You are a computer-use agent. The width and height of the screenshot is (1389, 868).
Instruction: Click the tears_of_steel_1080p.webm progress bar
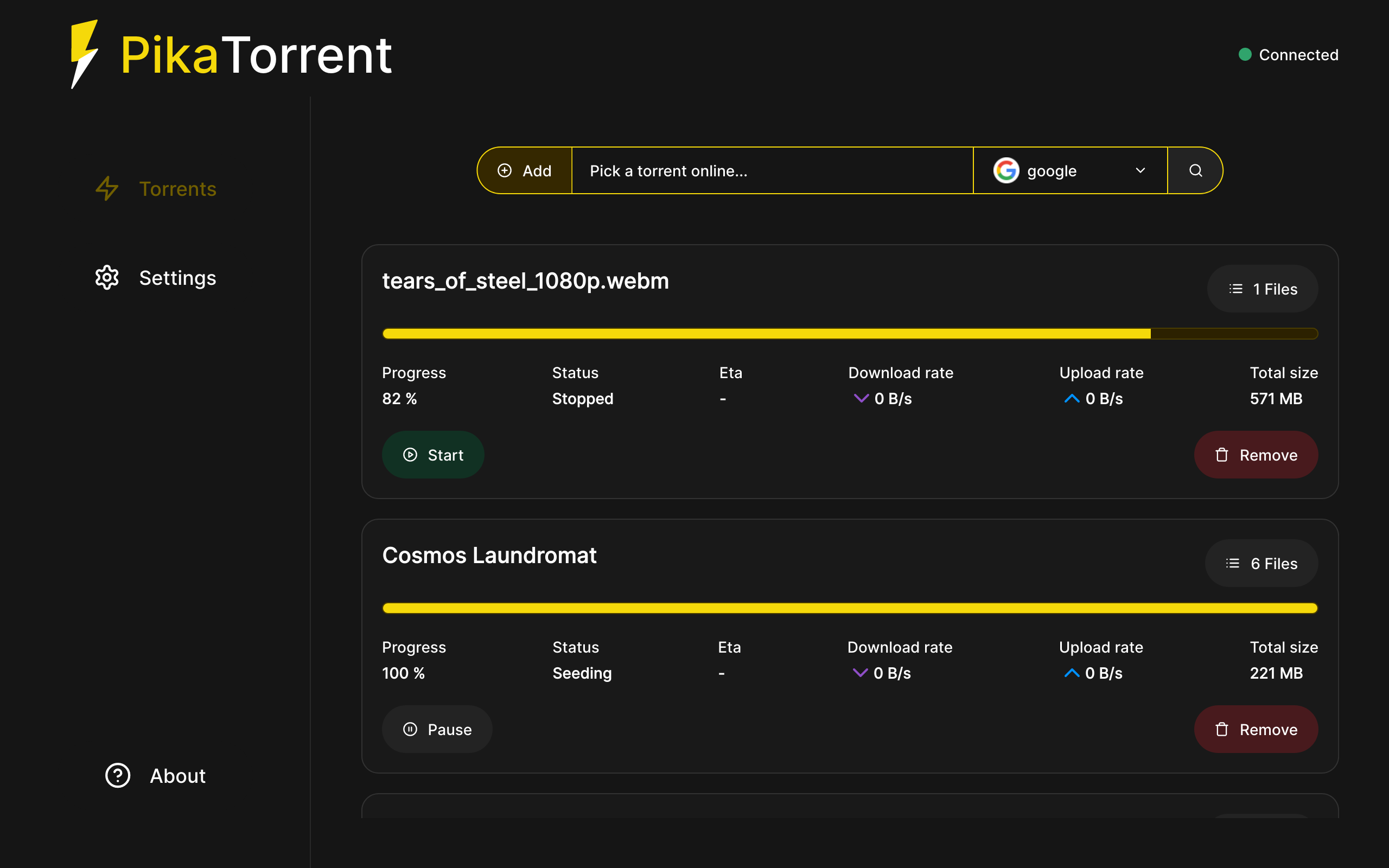(850, 334)
